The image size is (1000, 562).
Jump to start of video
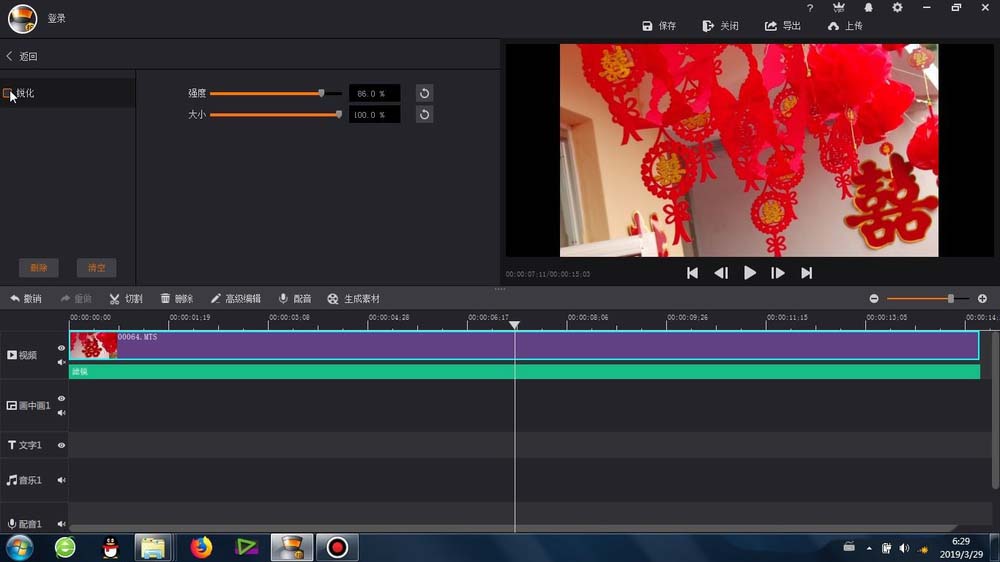(692, 273)
